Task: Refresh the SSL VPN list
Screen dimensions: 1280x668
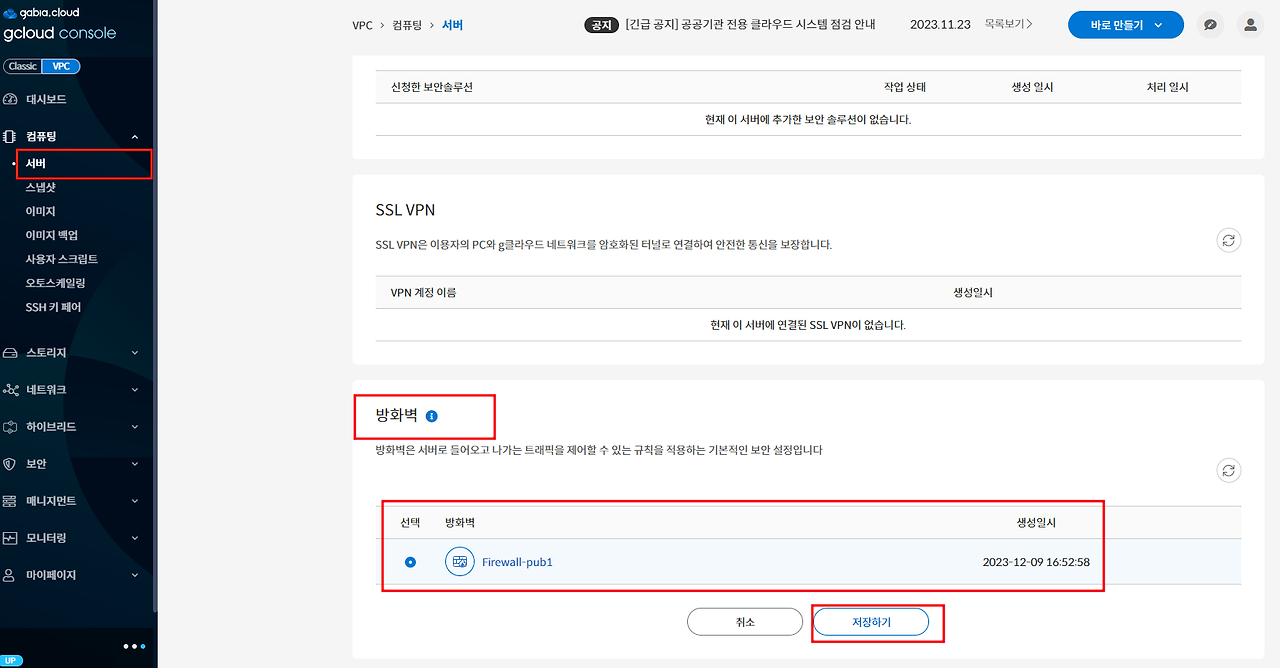Action: 1229,240
